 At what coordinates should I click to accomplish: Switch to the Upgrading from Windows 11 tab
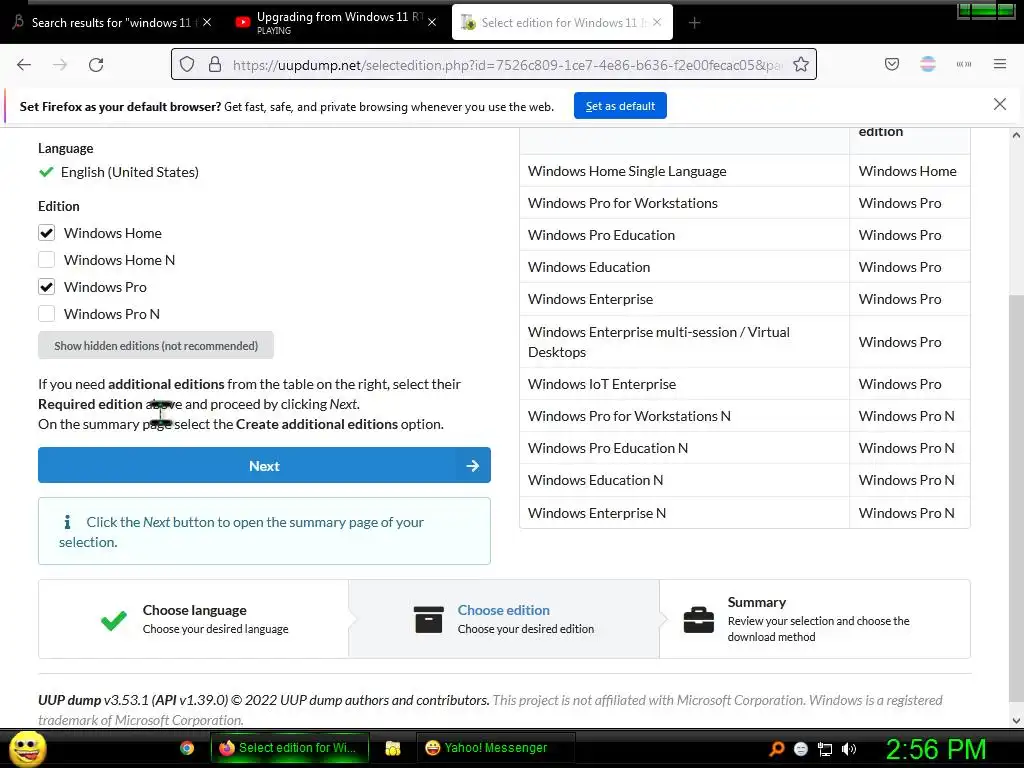click(x=336, y=22)
